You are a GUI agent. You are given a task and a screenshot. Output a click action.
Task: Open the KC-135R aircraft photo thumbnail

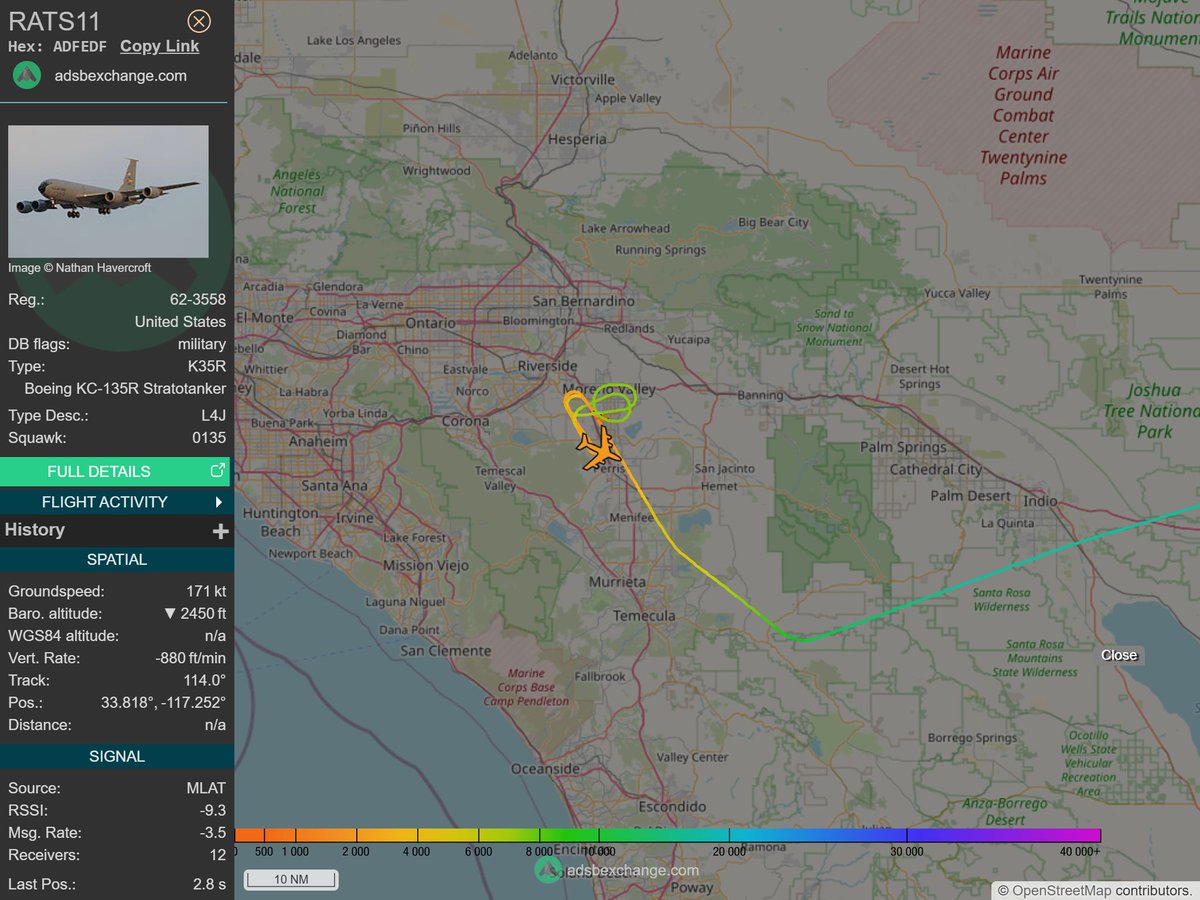tap(108, 191)
